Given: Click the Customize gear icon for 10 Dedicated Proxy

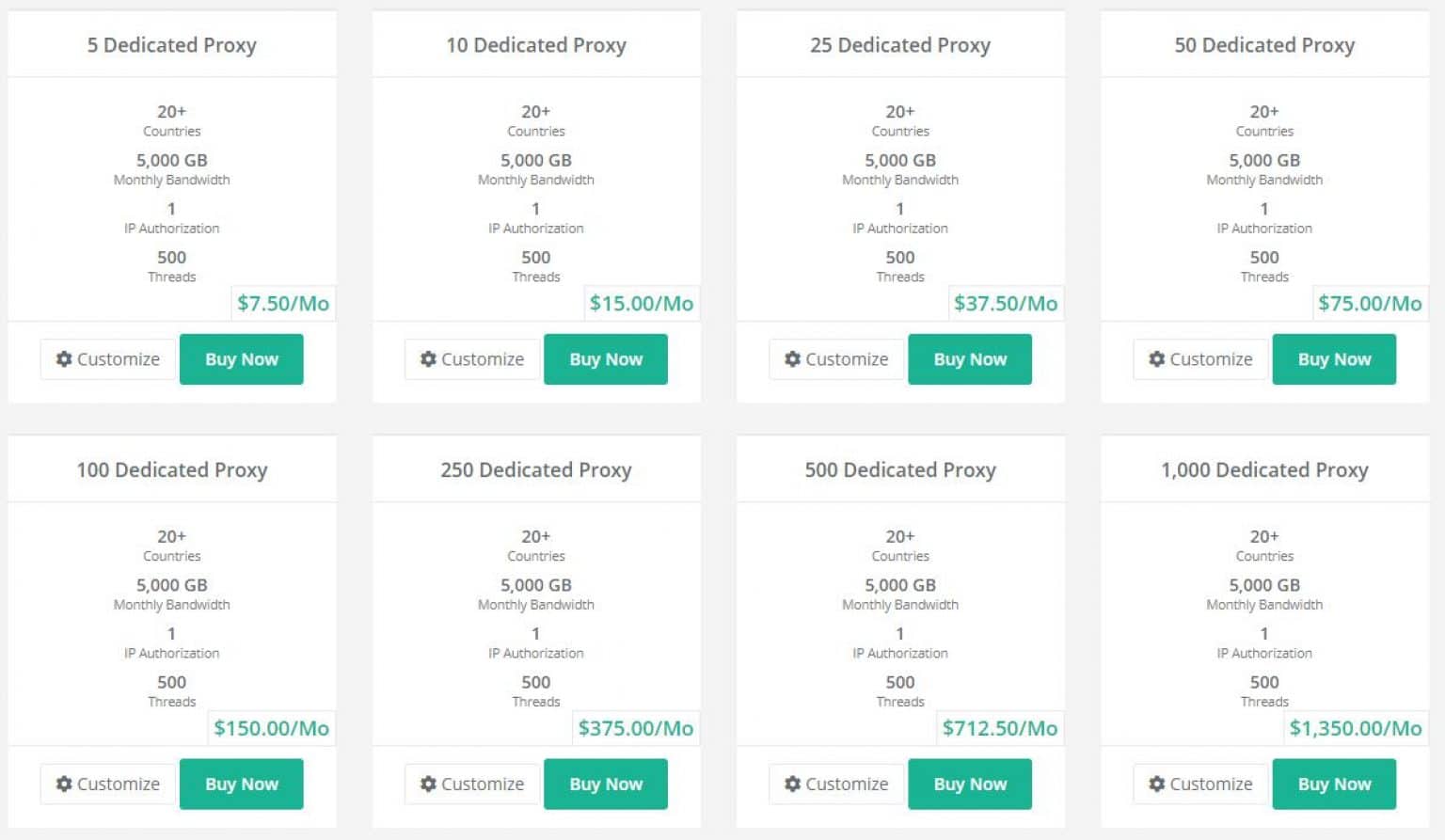Looking at the screenshot, I should (429, 359).
